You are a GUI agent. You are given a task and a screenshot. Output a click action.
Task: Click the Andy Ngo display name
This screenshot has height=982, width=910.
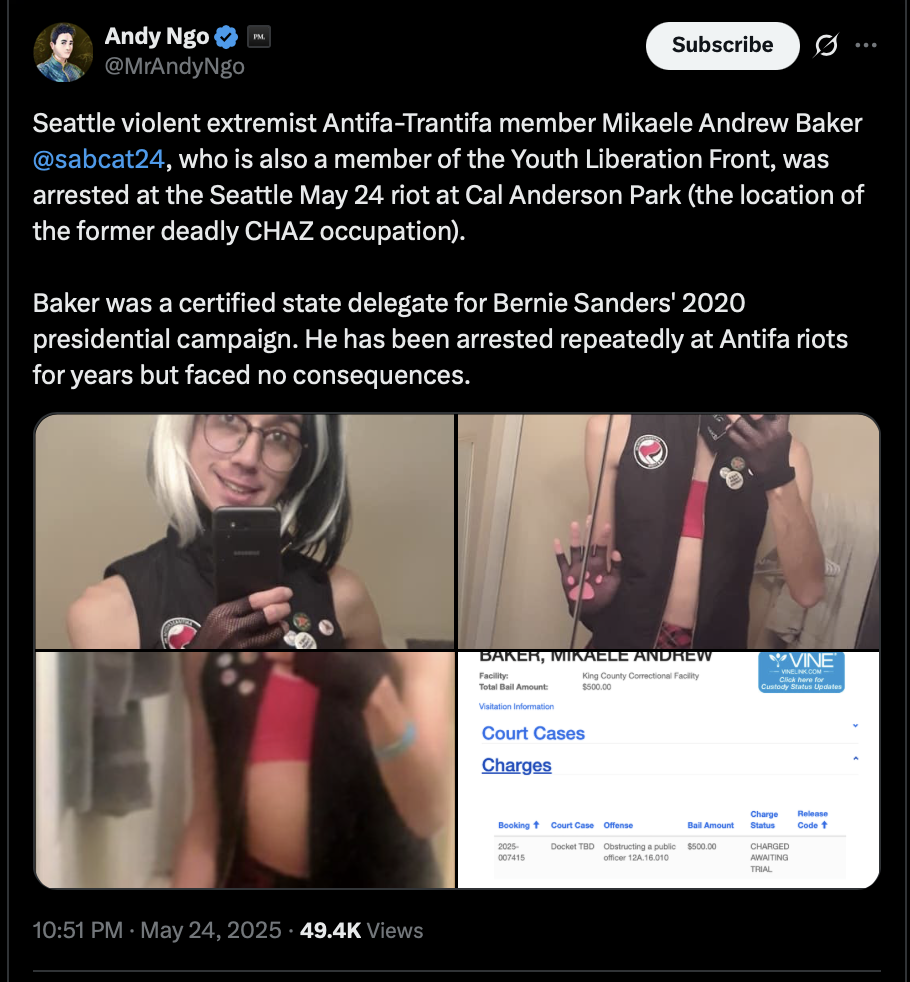point(157,36)
